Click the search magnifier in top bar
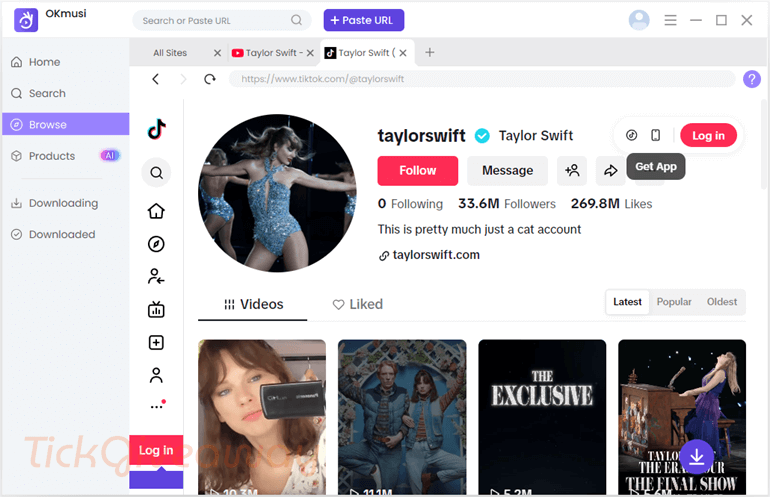This screenshot has height=497, width=770. [x=296, y=20]
